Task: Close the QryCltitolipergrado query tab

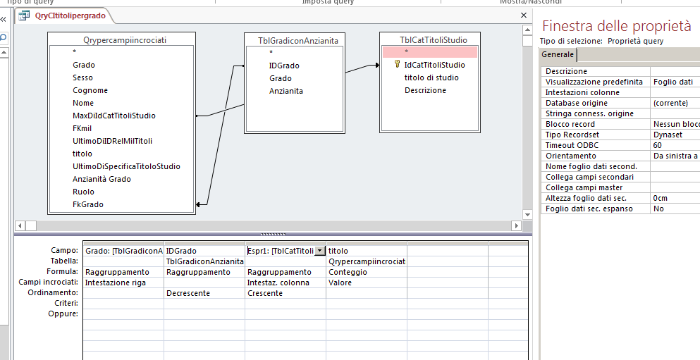Action: 524,16
